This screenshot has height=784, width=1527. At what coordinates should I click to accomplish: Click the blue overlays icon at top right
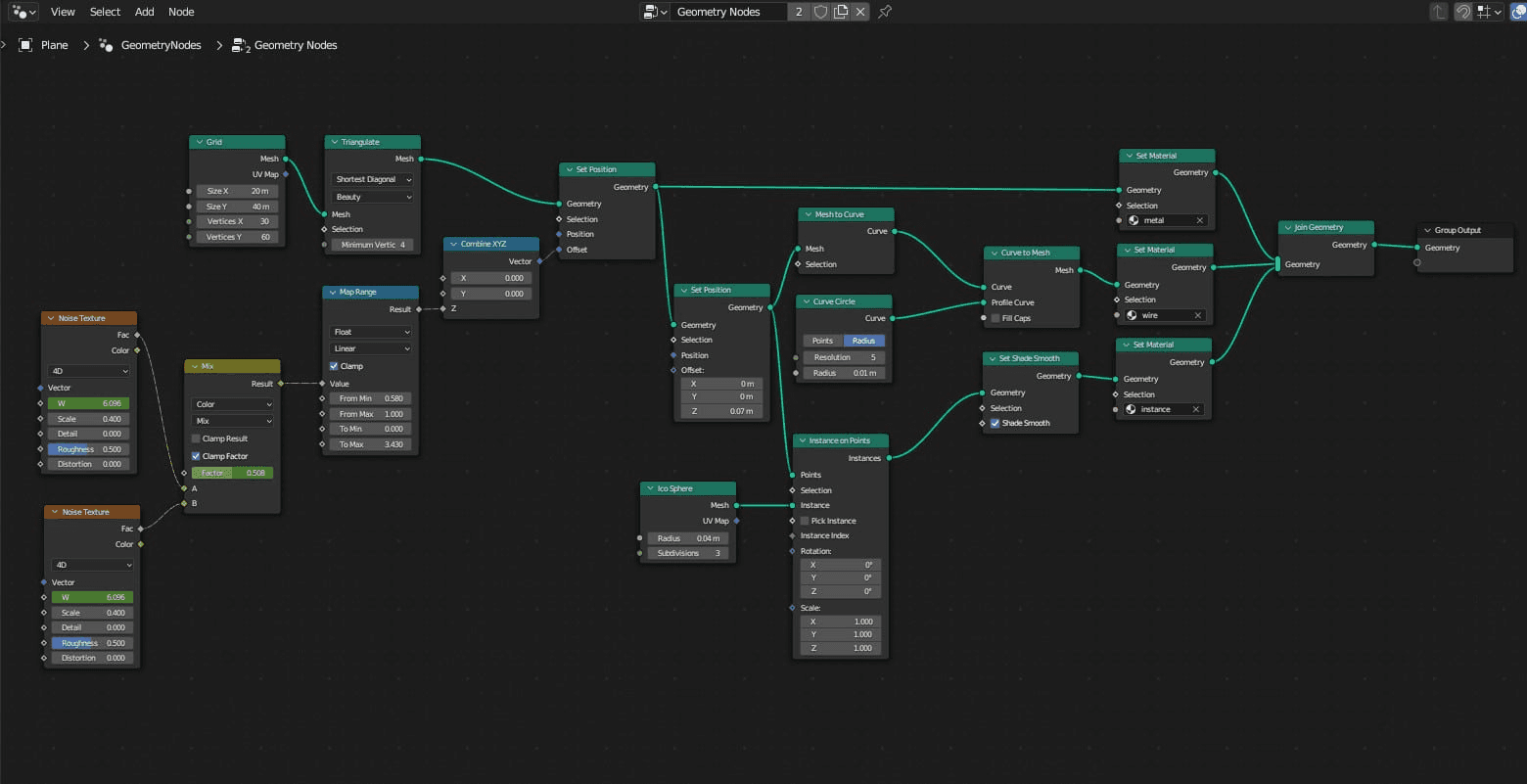1520,12
